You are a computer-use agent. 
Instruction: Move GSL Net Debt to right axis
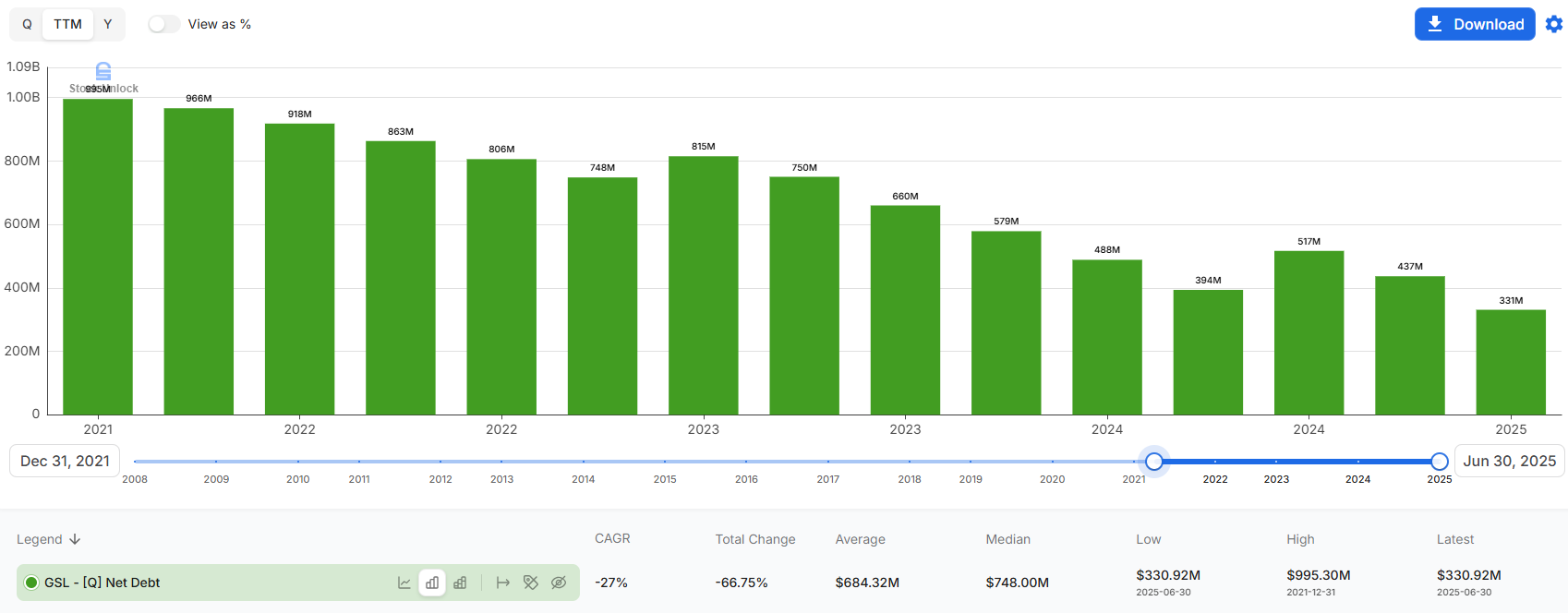tap(503, 583)
